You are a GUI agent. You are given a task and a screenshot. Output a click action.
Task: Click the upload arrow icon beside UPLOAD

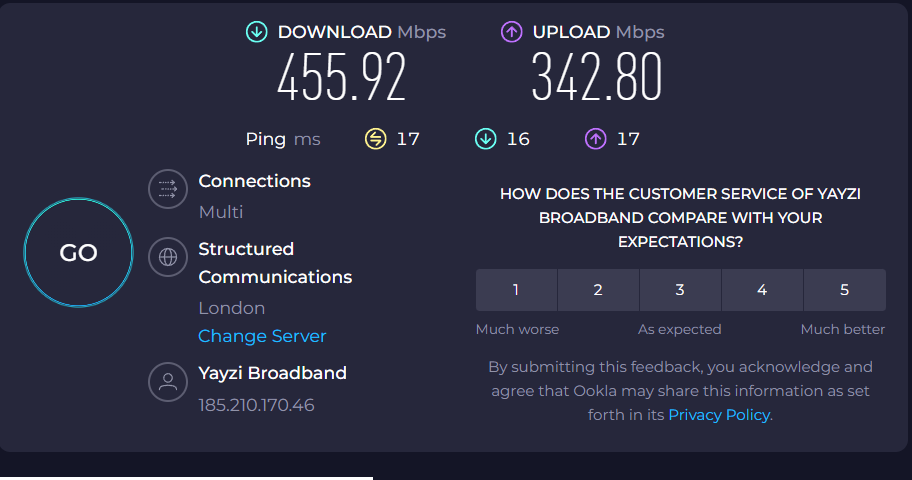(512, 32)
